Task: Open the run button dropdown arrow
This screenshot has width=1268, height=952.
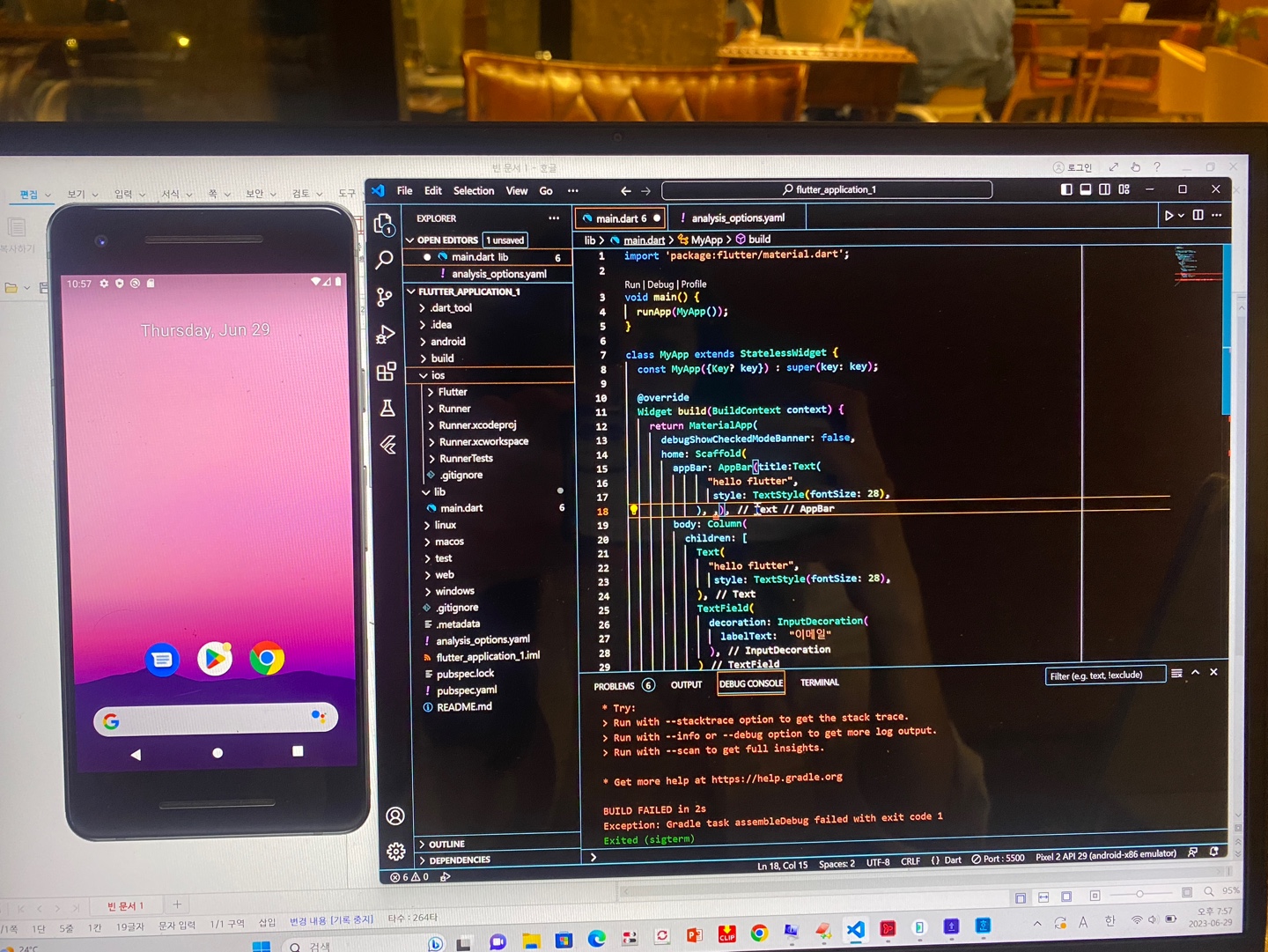Action: [x=1182, y=216]
